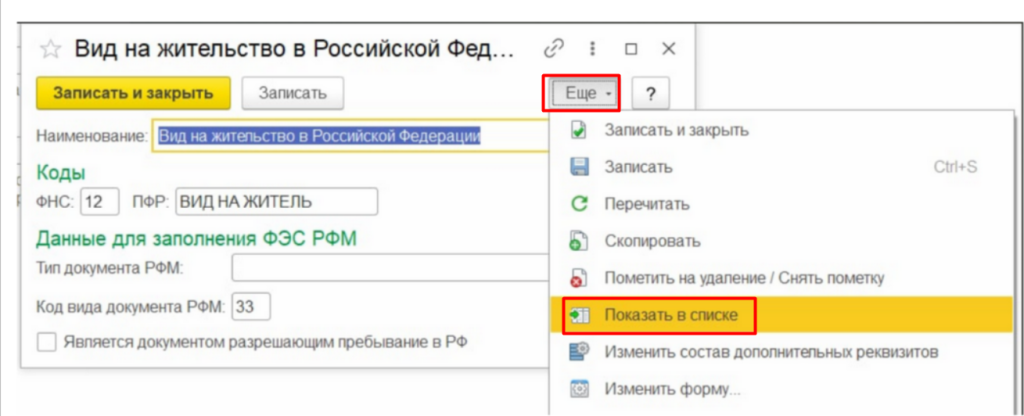
Task: Click the copy link chain icon
Action: pos(553,48)
